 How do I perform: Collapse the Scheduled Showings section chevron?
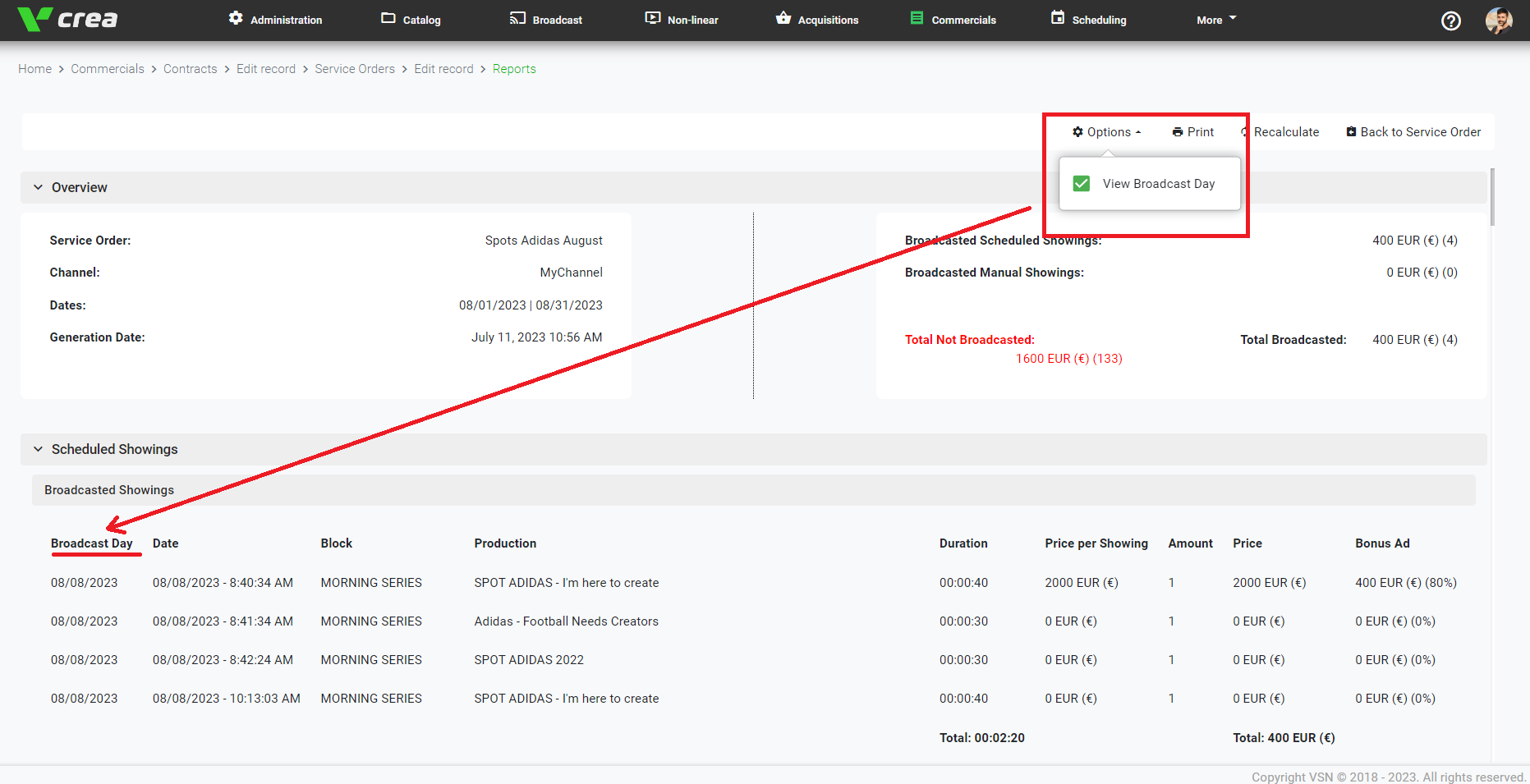[x=38, y=449]
